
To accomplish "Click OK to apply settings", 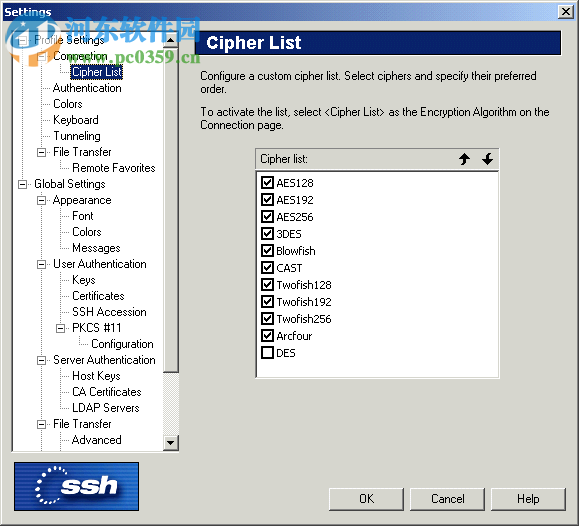I will click(366, 499).
